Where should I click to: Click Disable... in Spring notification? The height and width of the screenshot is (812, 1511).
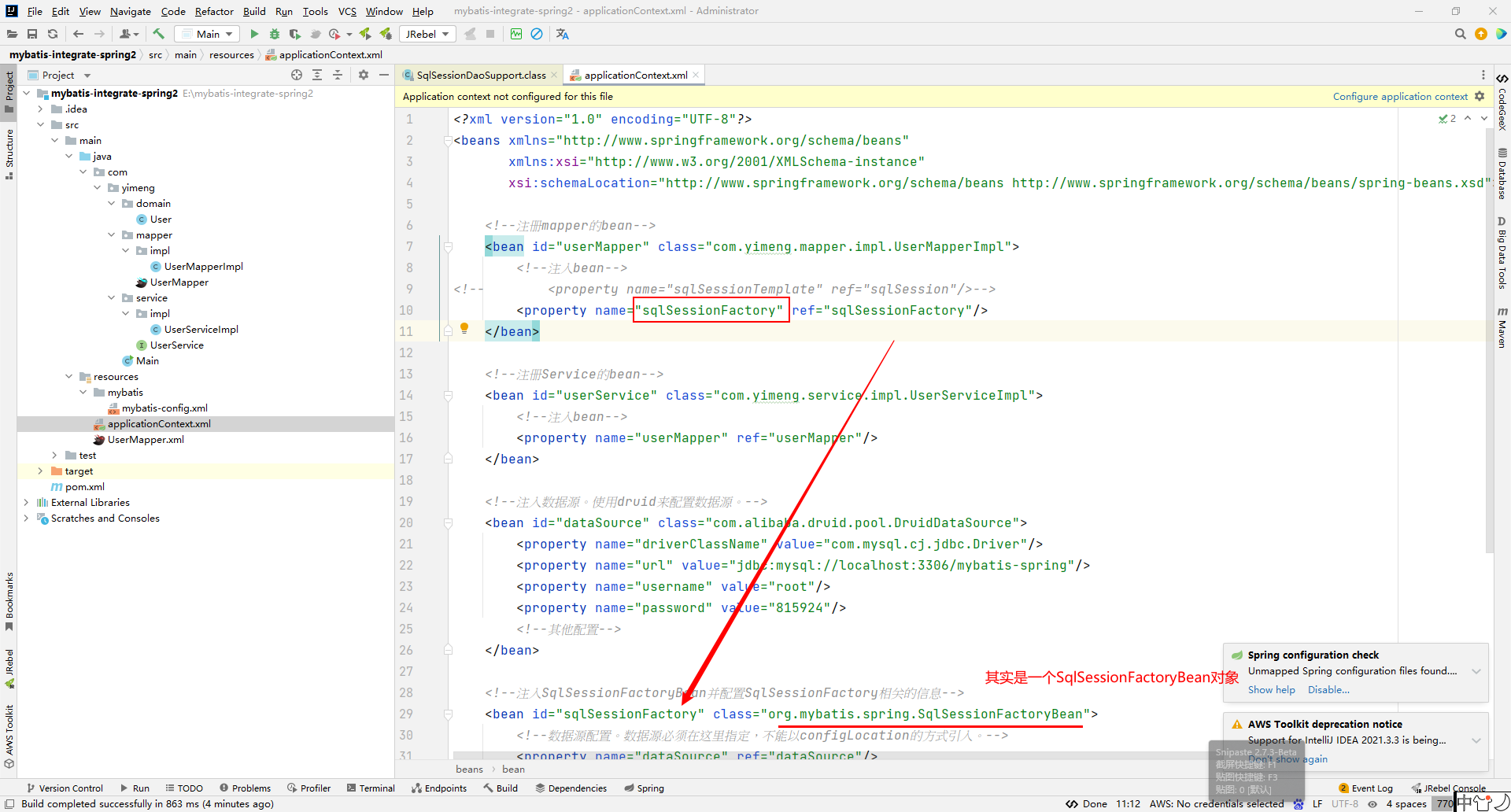click(1328, 690)
